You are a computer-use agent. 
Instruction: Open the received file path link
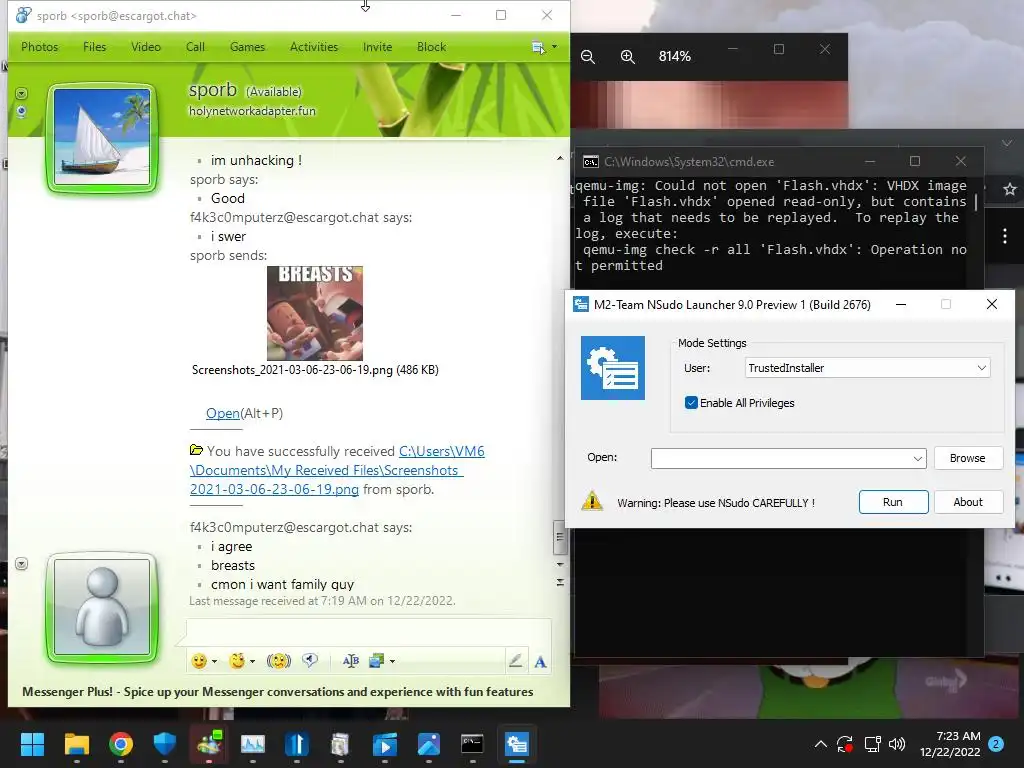coord(337,470)
